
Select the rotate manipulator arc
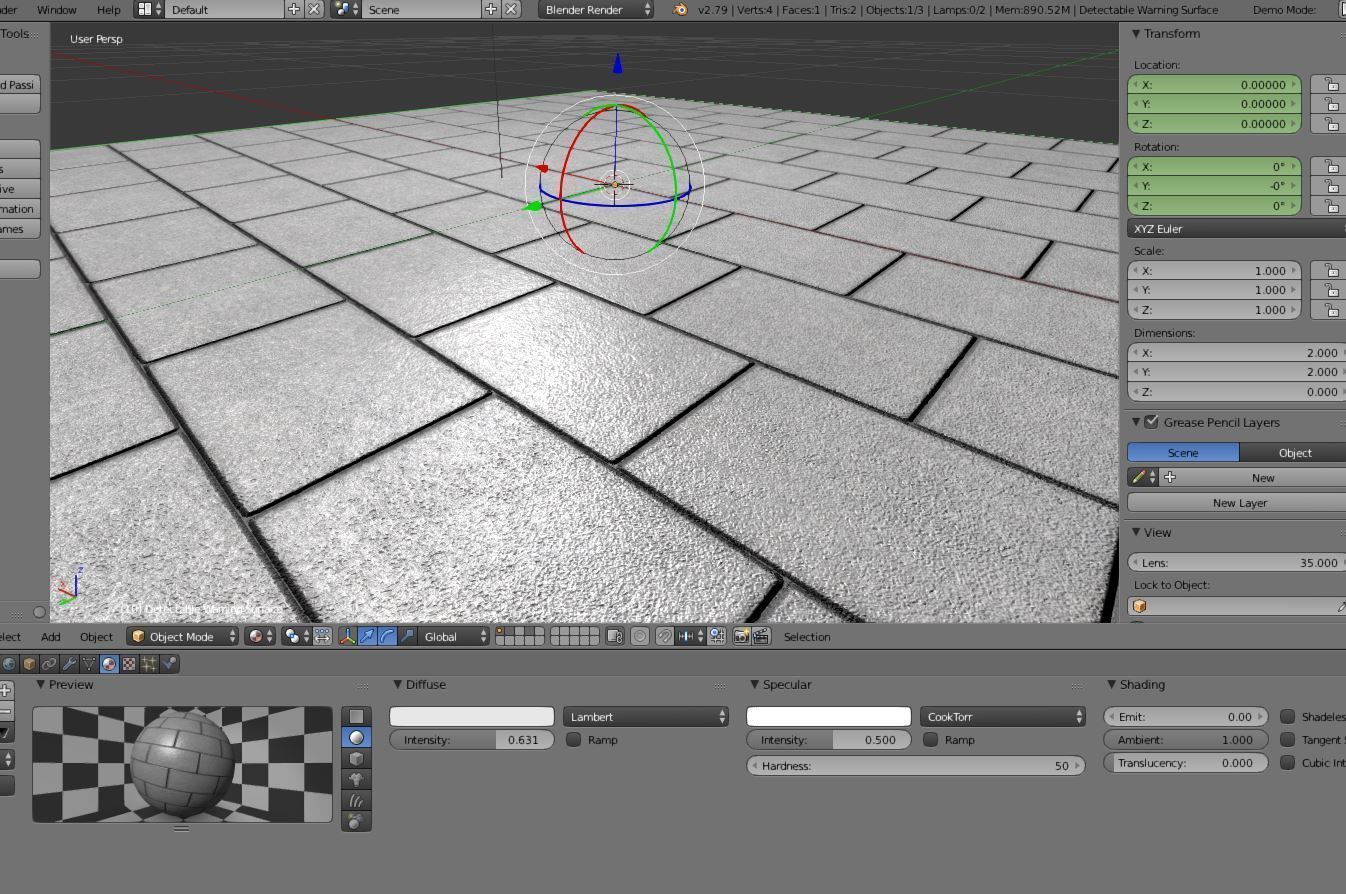(387, 636)
